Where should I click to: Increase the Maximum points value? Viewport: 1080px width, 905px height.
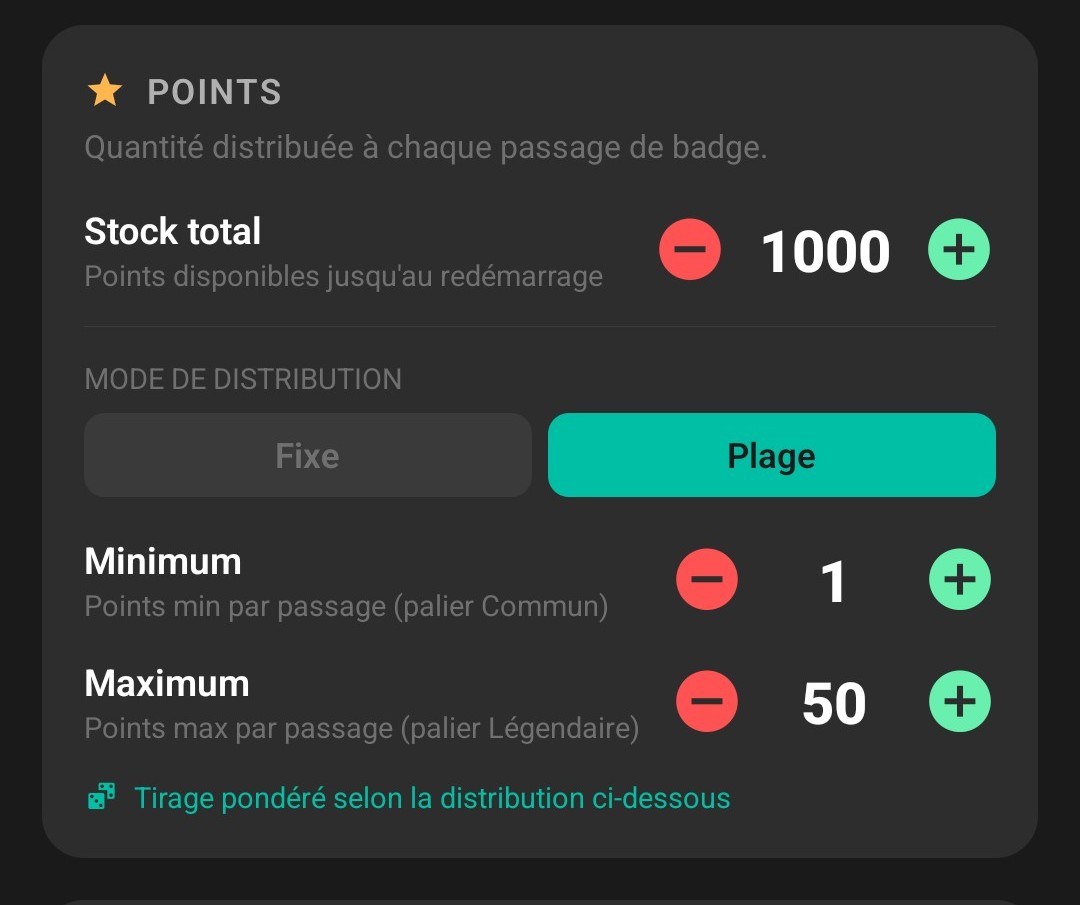[959, 701]
